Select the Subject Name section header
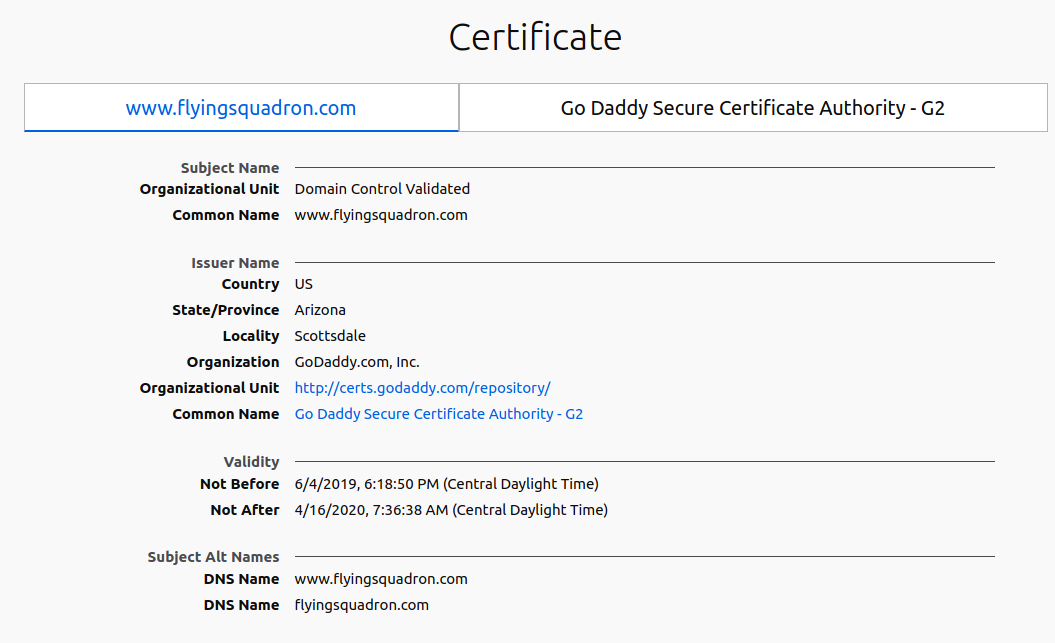1055x643 pixels. (x=229, y=168)
